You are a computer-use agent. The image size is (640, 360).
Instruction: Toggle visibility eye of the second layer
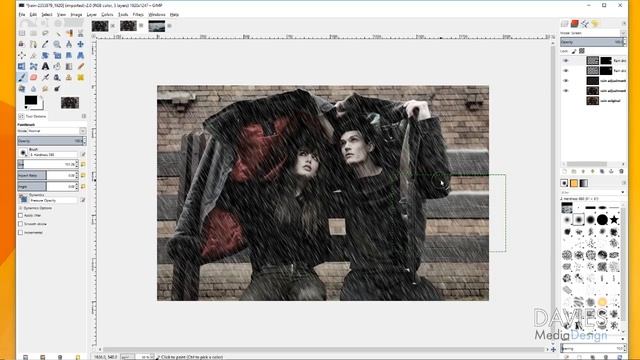tap(566, 71)
